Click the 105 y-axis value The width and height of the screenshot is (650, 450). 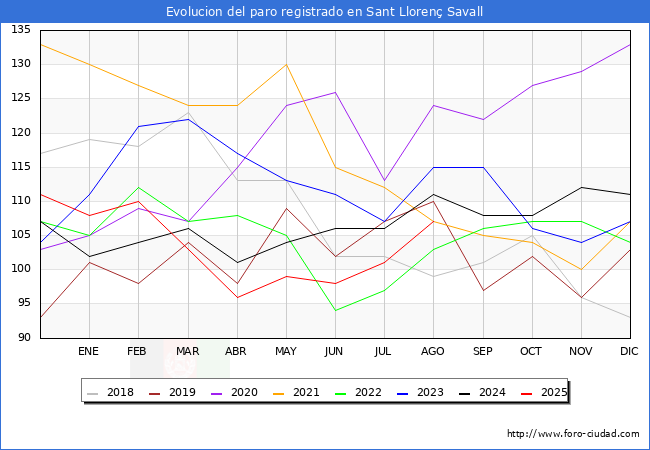coord(21,235)
